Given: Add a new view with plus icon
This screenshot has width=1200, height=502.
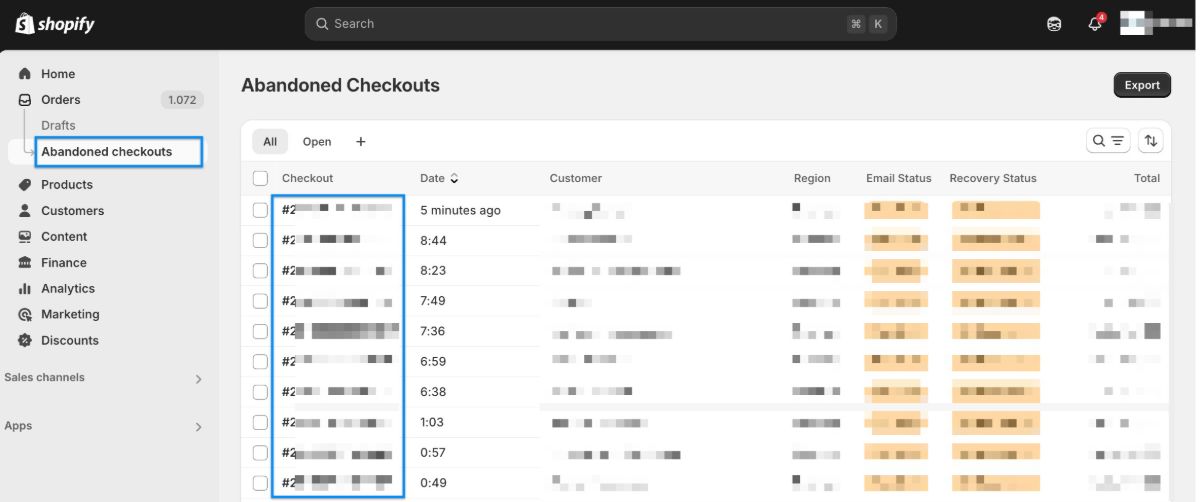Looking at the screenshot, I should [x=361, y=142].
